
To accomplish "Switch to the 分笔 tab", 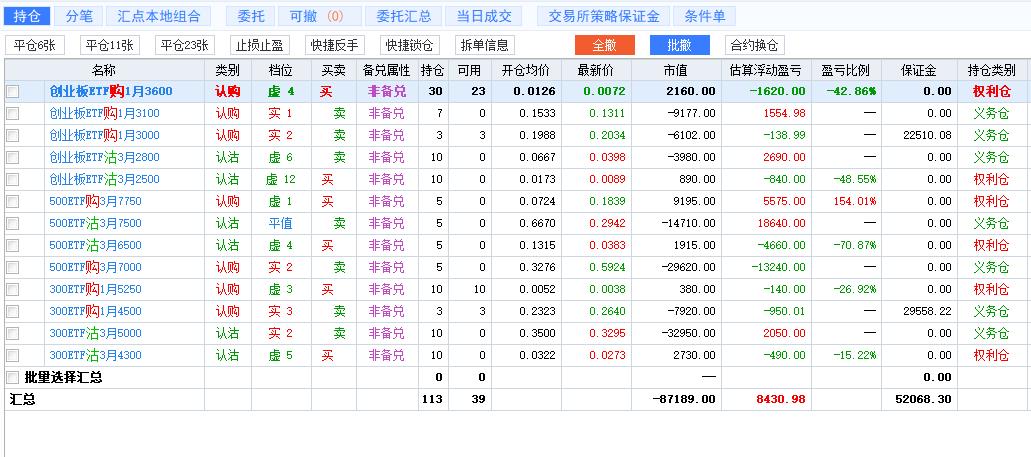I will (x=78, y=16).
